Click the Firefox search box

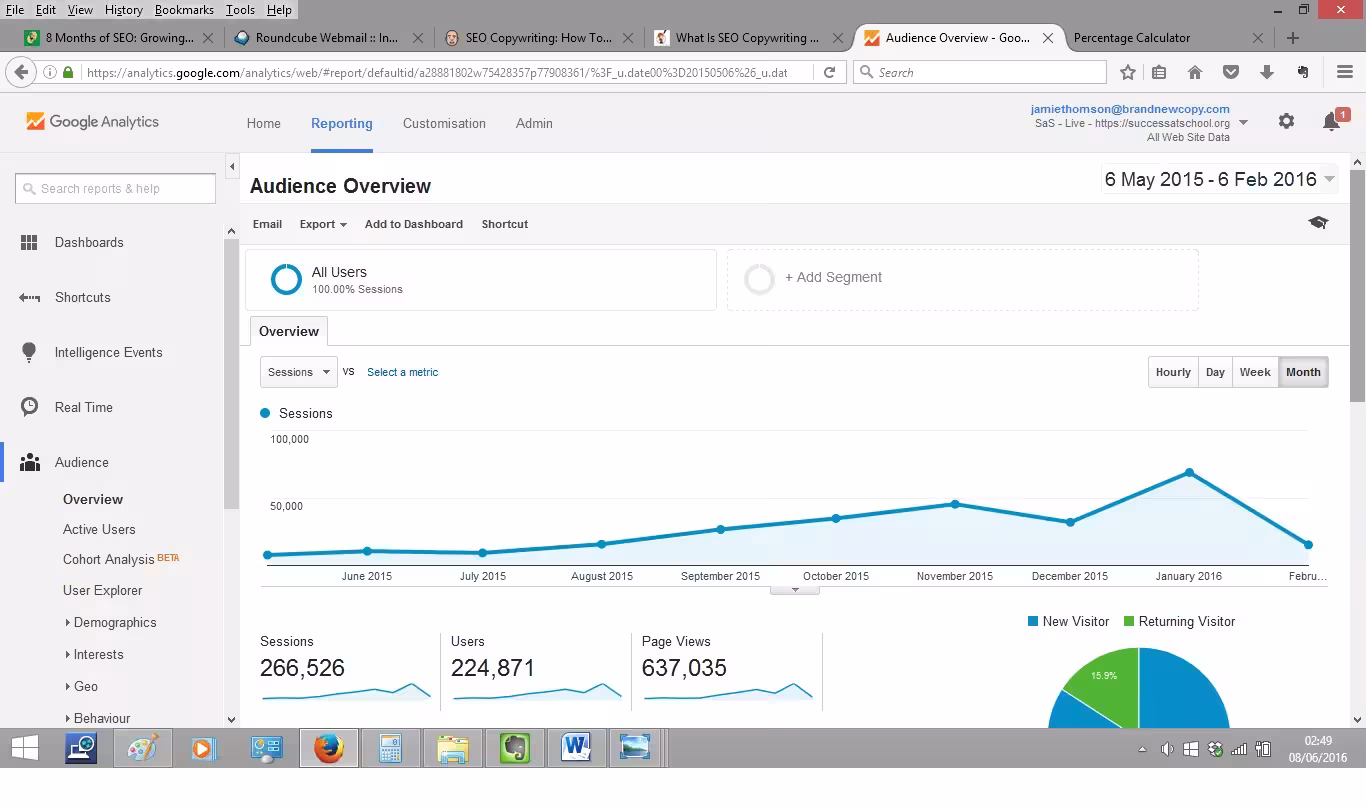click(980, 72)
